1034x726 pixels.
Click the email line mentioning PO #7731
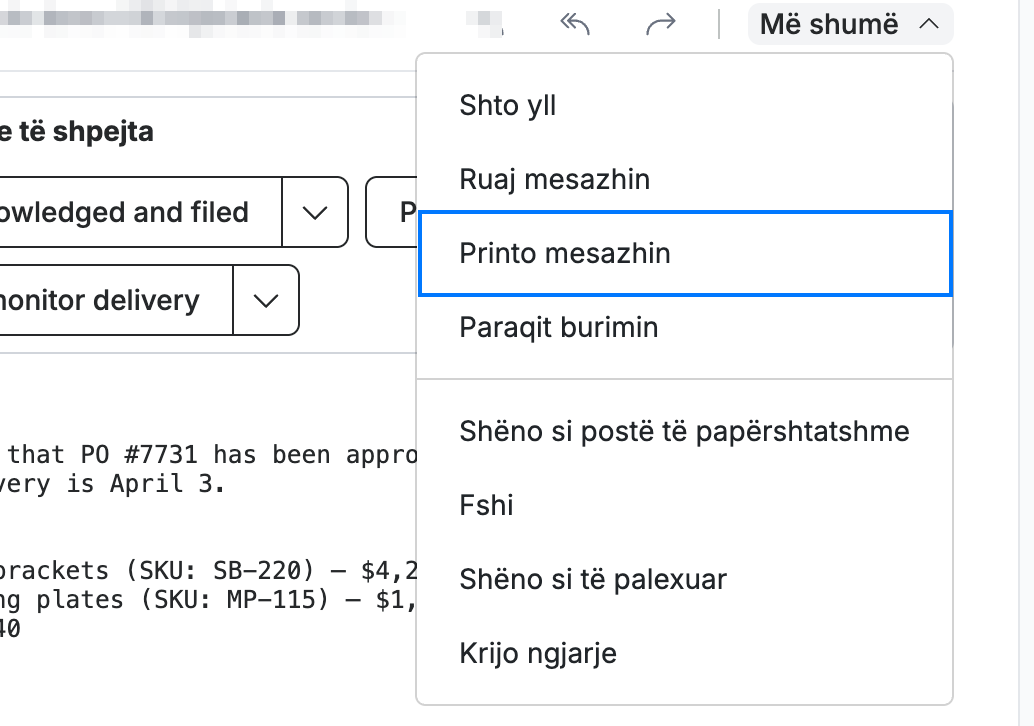coord(208,455)
